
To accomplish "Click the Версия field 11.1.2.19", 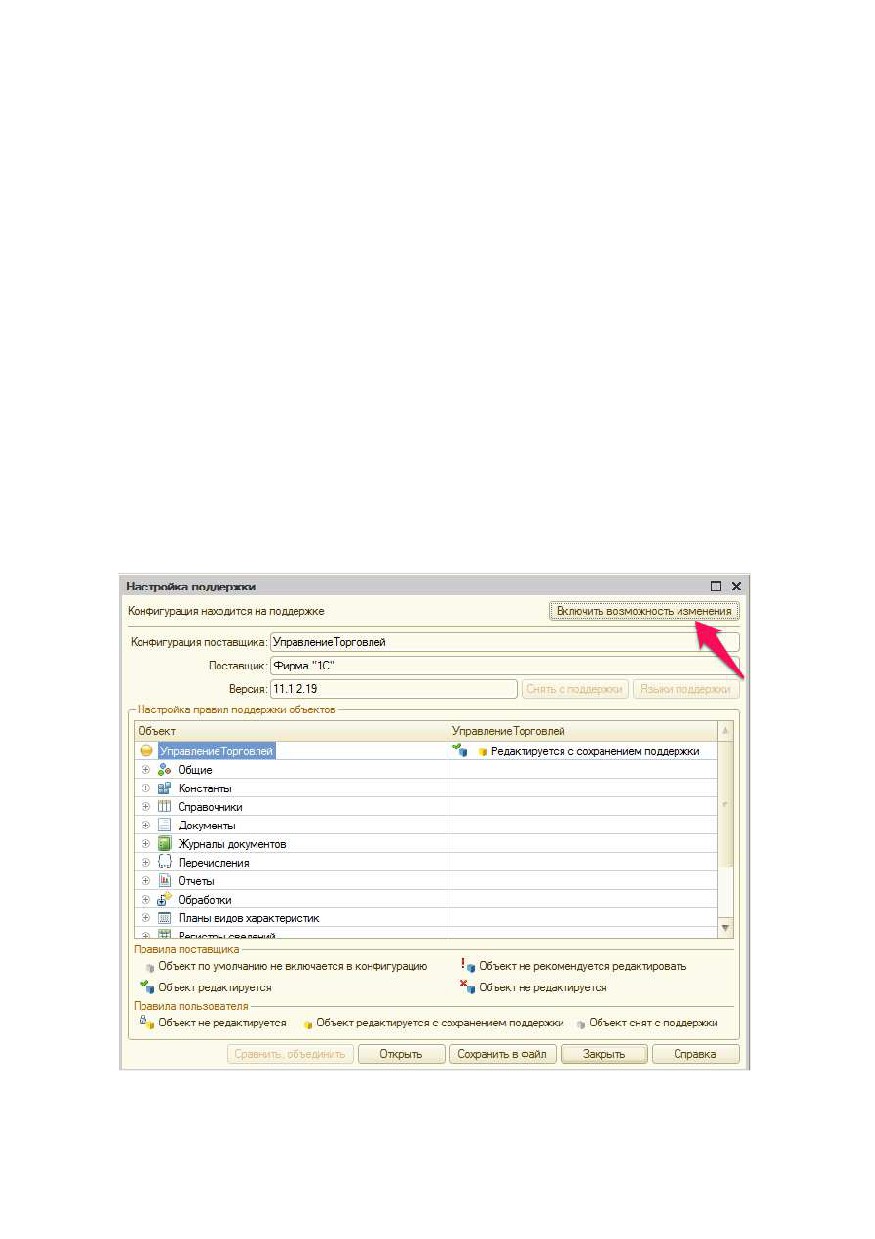I will [394, 689].
